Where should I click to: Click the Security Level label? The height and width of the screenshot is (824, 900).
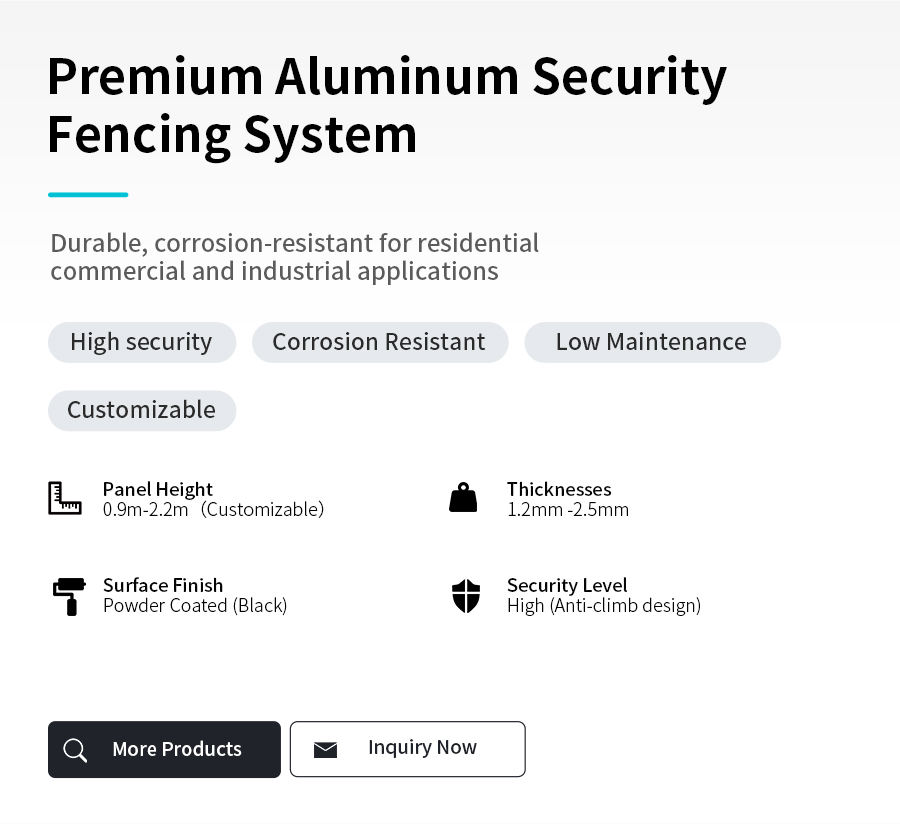pyautogui.click(x=567, y=585)
